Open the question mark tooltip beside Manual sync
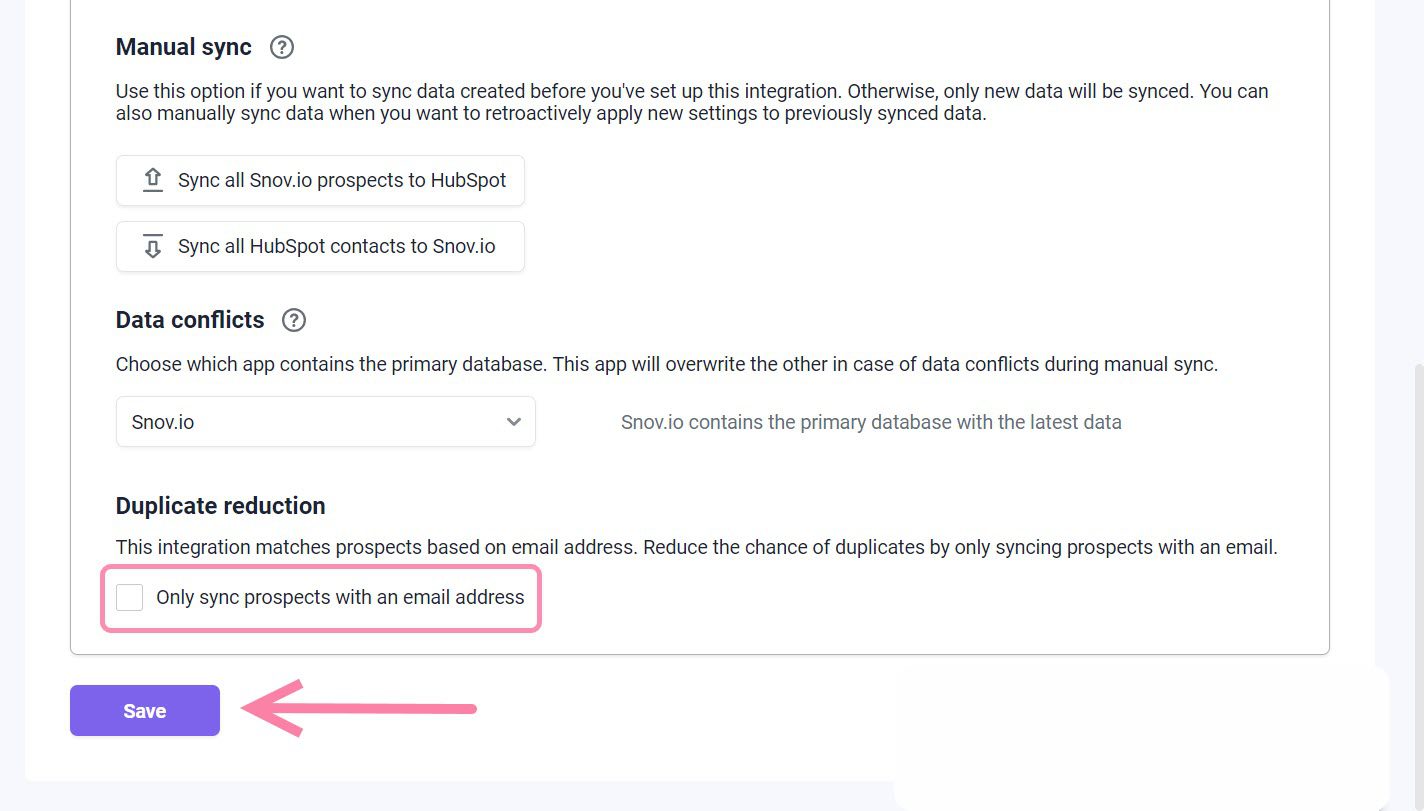The height and width of the screenshot is (811, 1424). (x=281, y=46)
